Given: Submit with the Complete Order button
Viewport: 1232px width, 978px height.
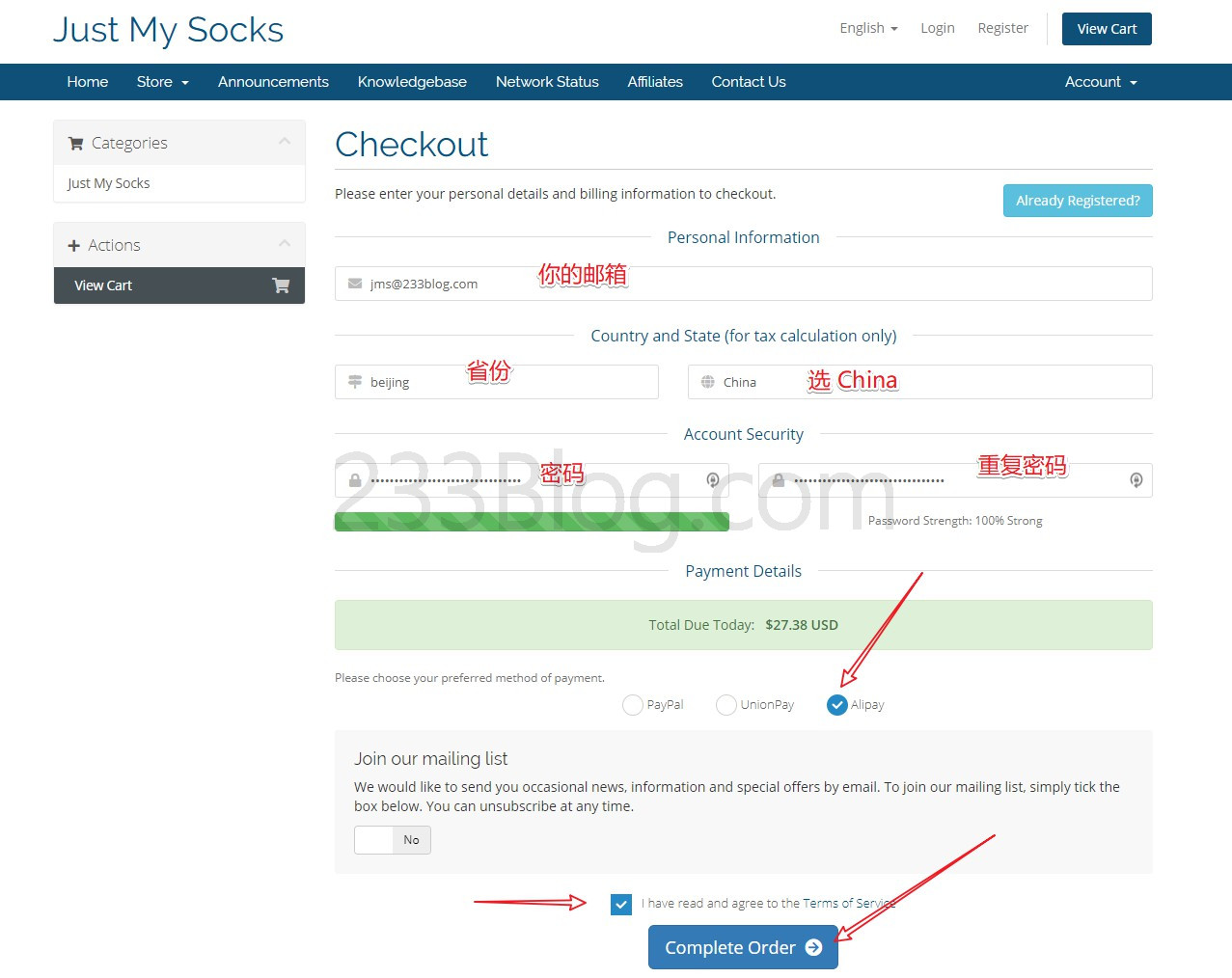Looking at the screenshot, I should click(743, 947).
